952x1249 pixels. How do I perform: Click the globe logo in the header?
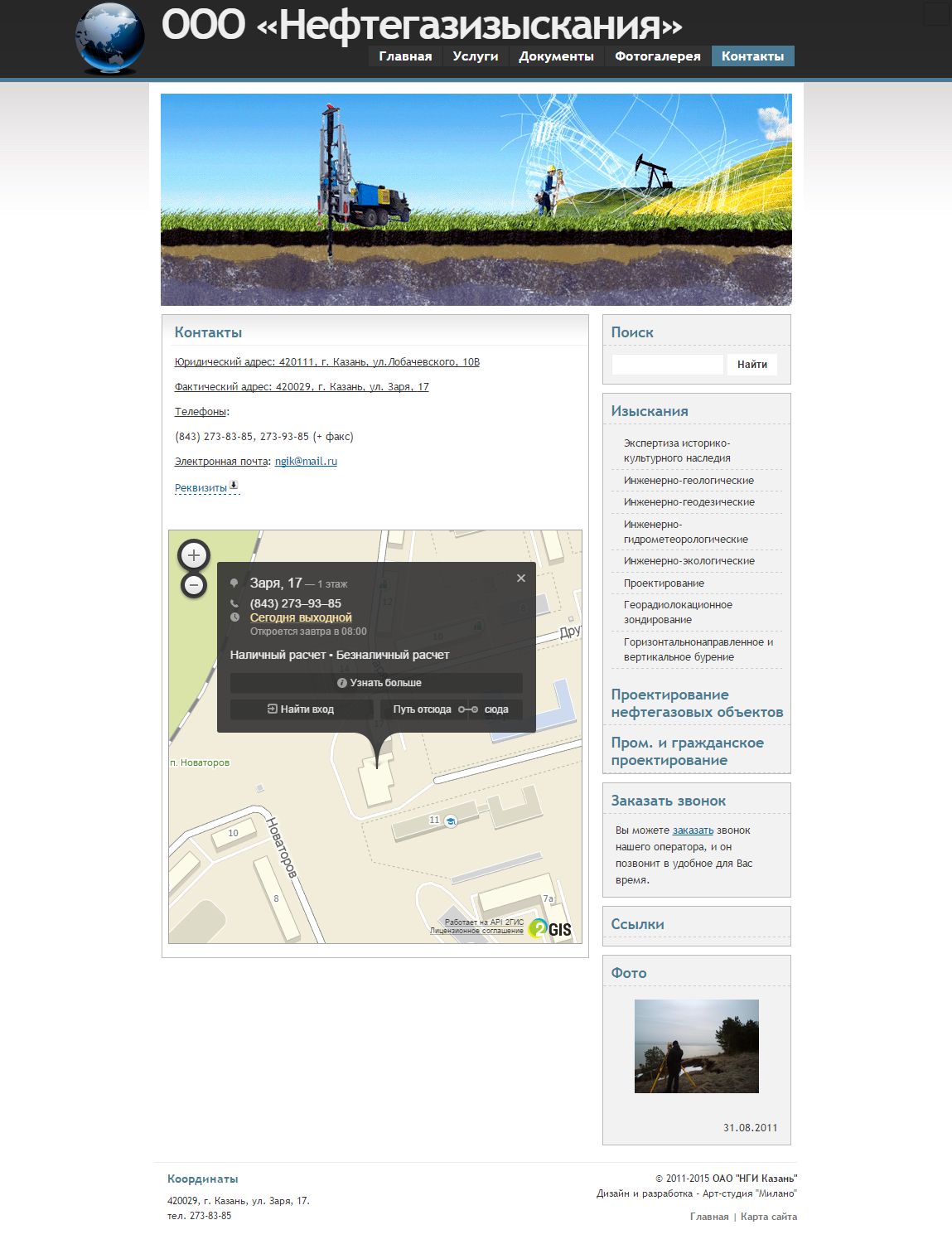pos(110,38)
